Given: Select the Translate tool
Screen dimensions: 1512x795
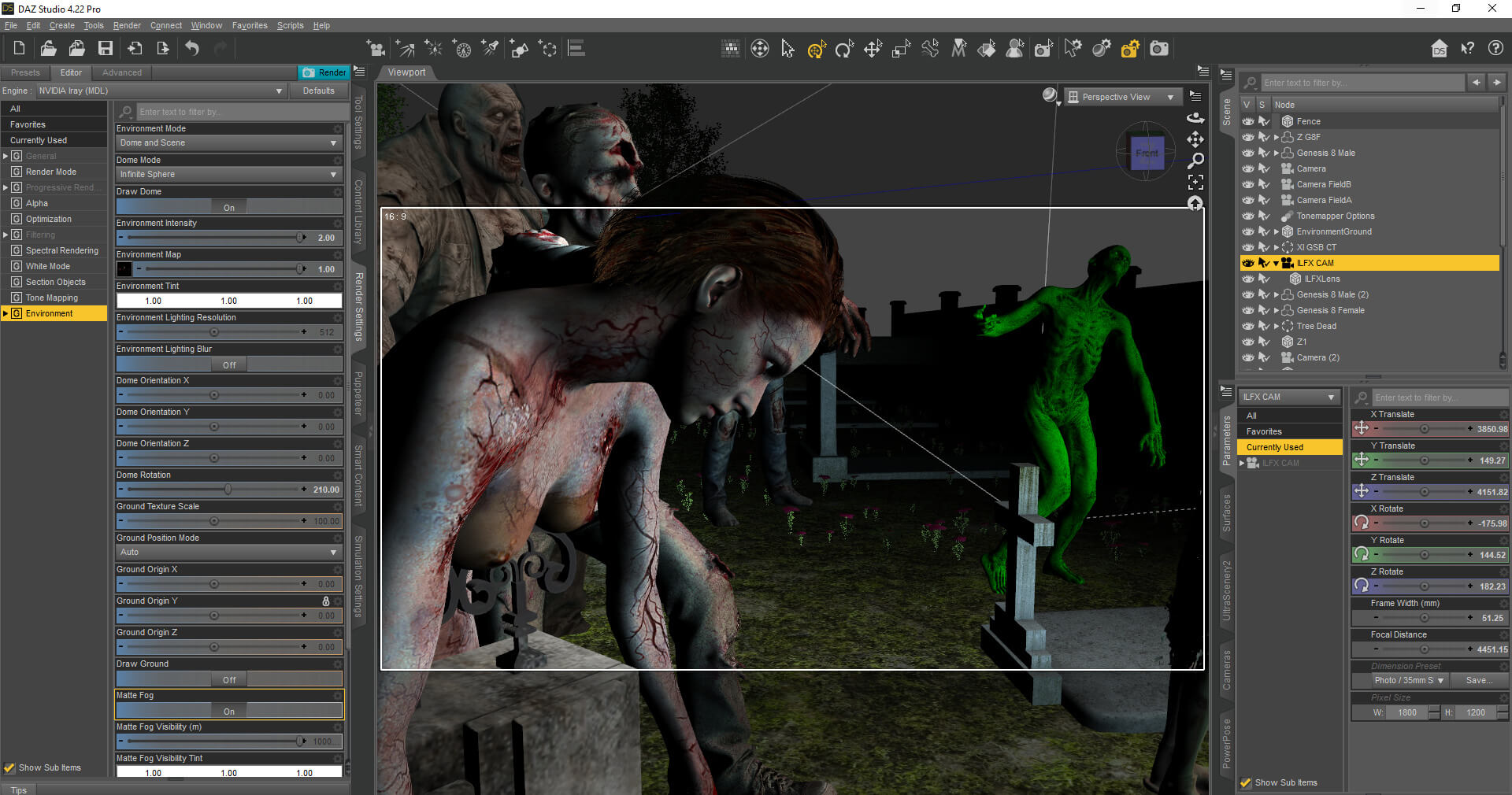Looking at the screenshot, I should 873,49.
